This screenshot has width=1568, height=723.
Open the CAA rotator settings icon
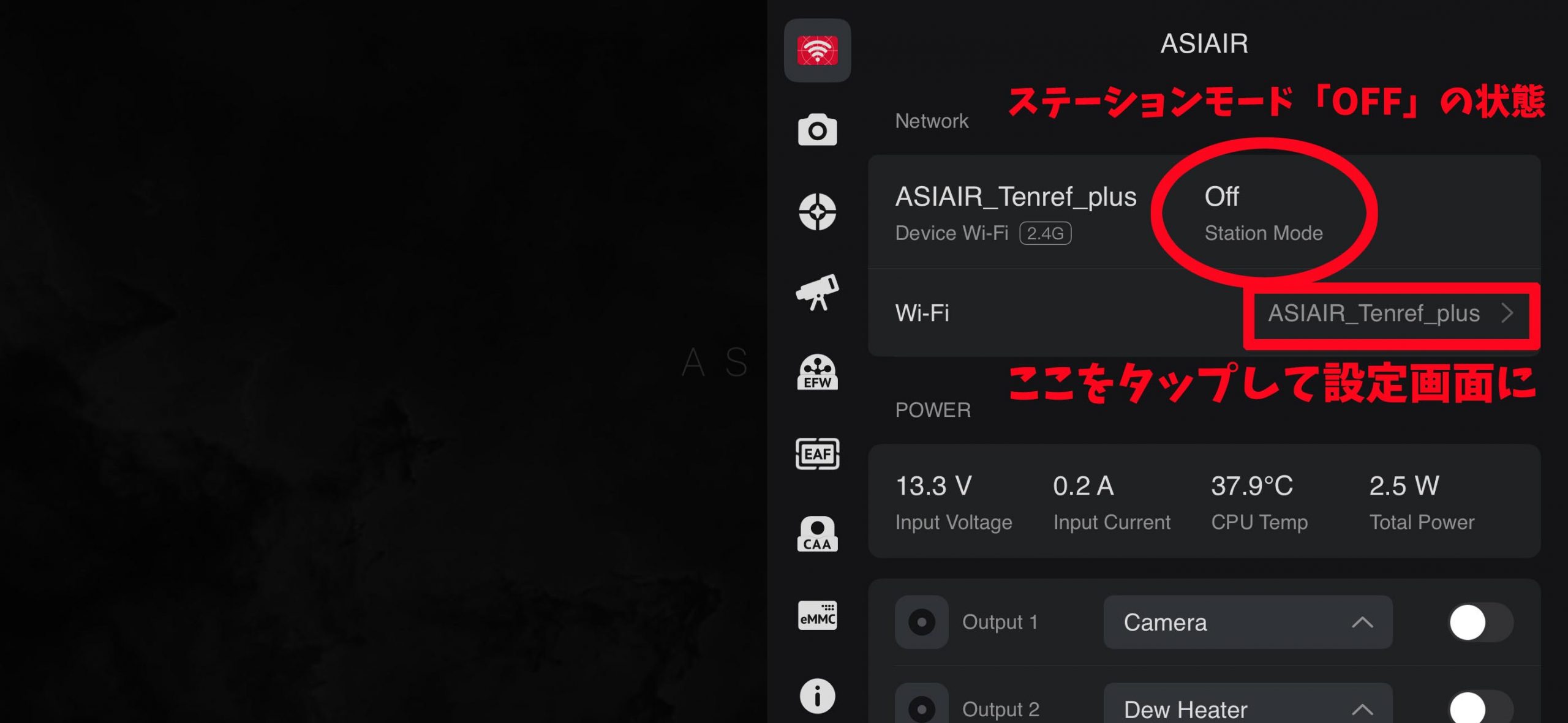point(817,534)
